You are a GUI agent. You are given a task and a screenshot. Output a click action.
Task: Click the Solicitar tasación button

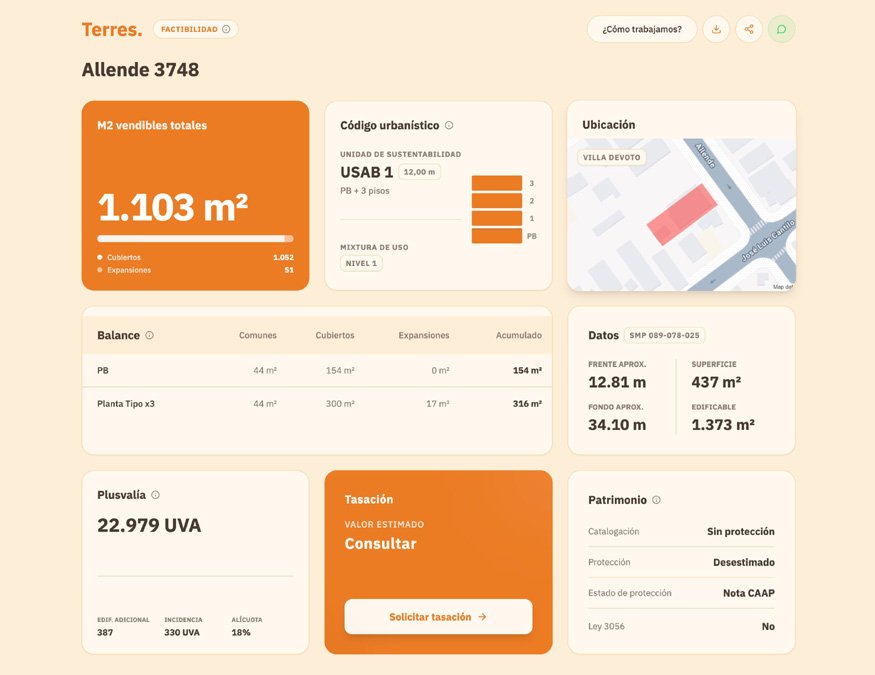click(x=438, y=617)
